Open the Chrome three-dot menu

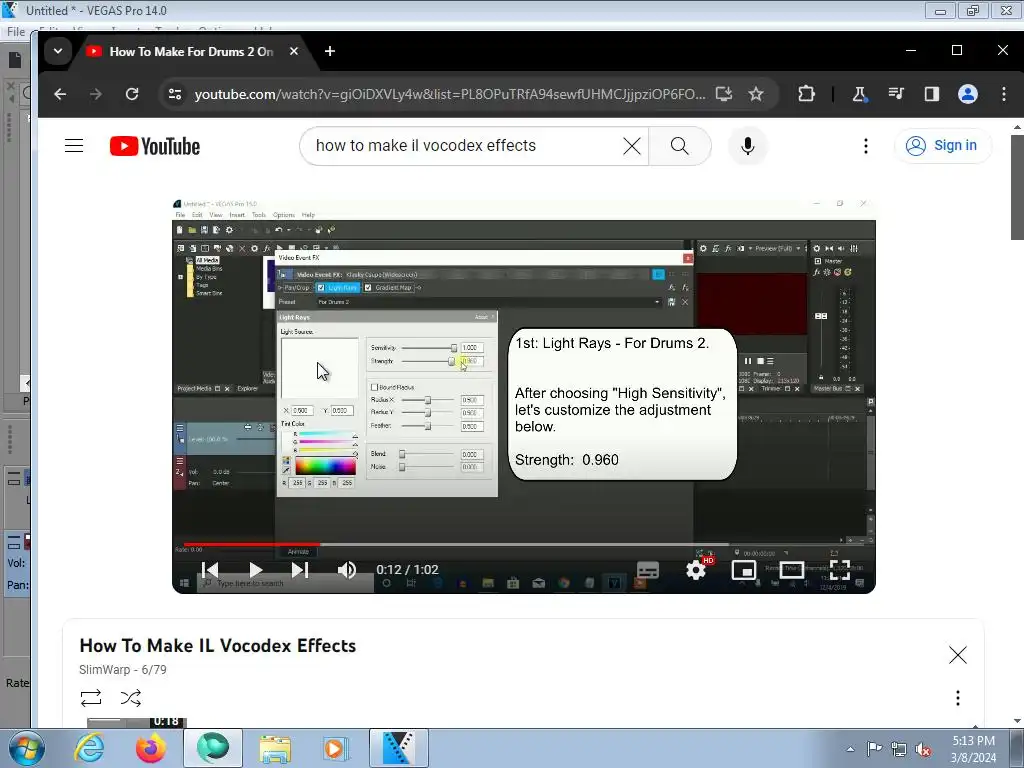pyautogui.click(x=1004, y=94)
